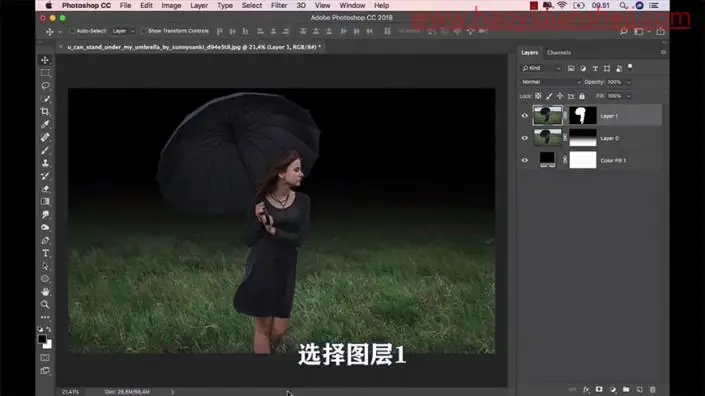
Task: Click the foreground color swatch
Action: point(42,339)
